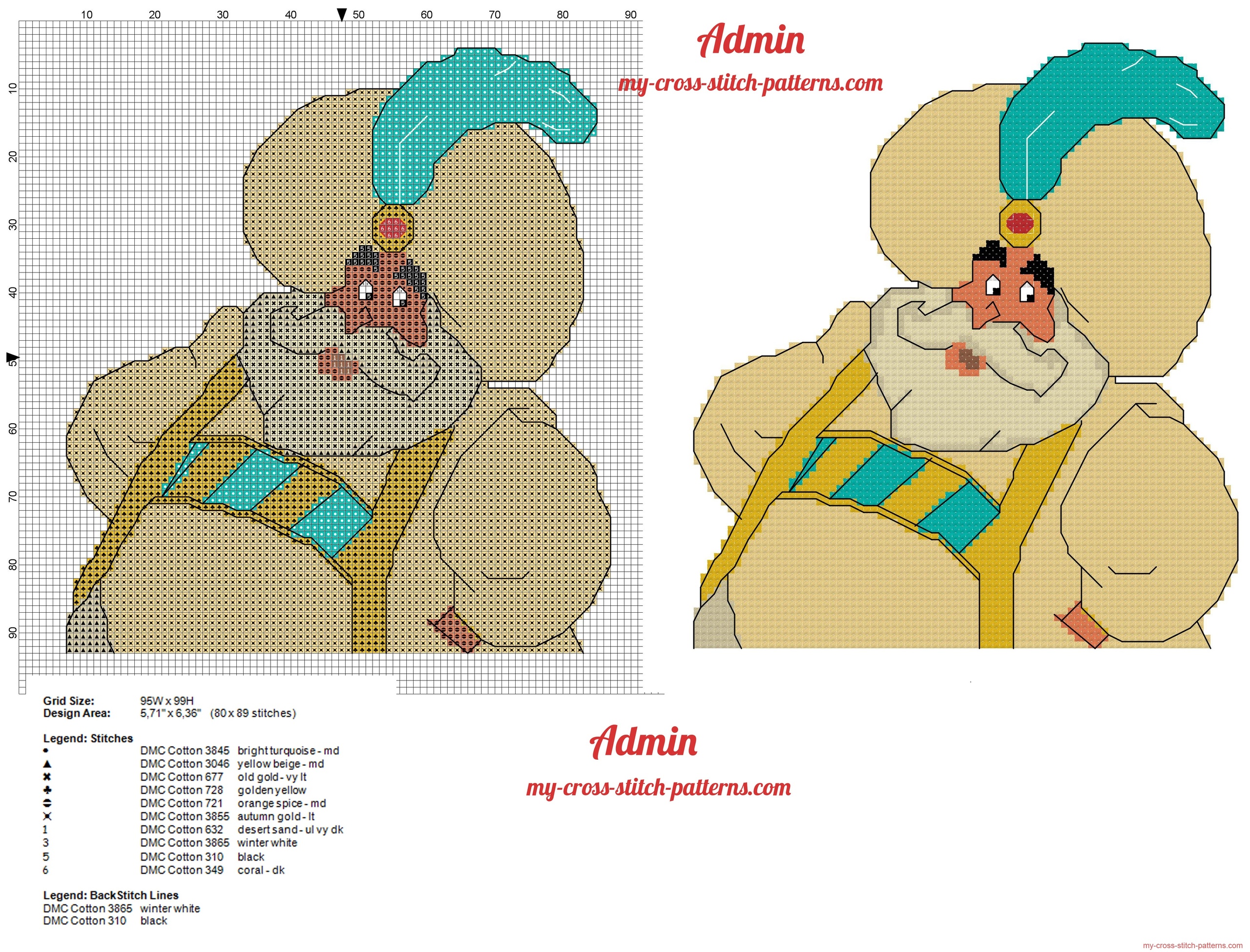Click the 'Legend: BackStitch Lines' heading
The width and height of the screenshot is (1250, 952).
point(111,895)
